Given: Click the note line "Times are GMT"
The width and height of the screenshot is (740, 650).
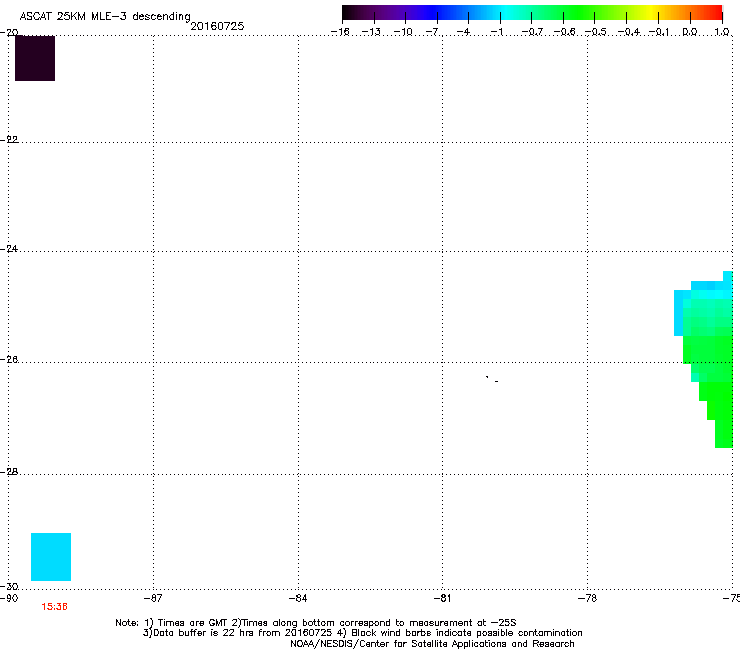Looking at the screenshot, I should 316,623.
